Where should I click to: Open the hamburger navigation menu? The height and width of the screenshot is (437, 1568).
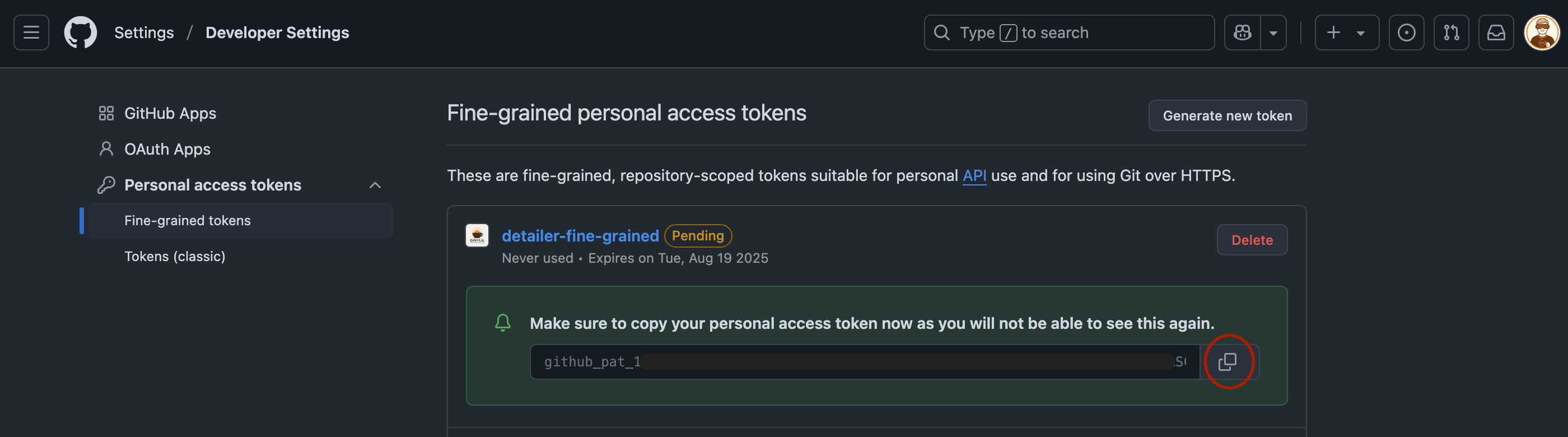pyautogui.click(x=32, y=33)
